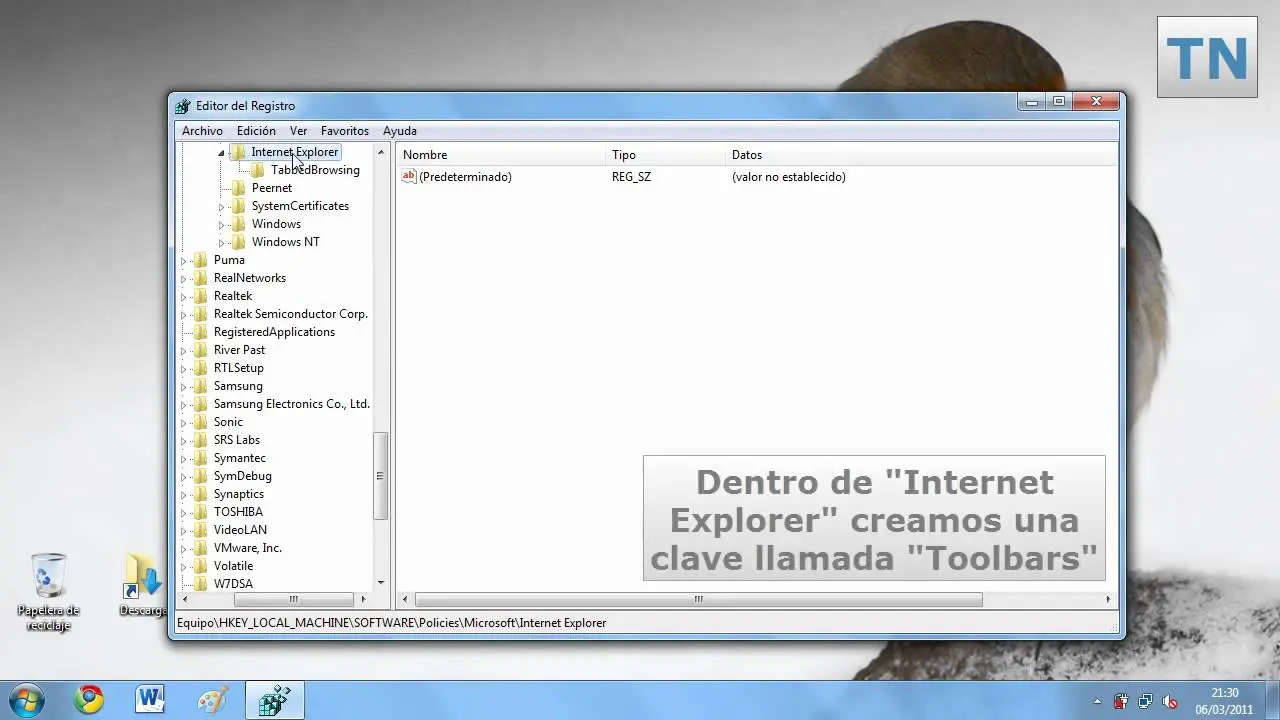Select the Windows folder icon

pos(238,224)
